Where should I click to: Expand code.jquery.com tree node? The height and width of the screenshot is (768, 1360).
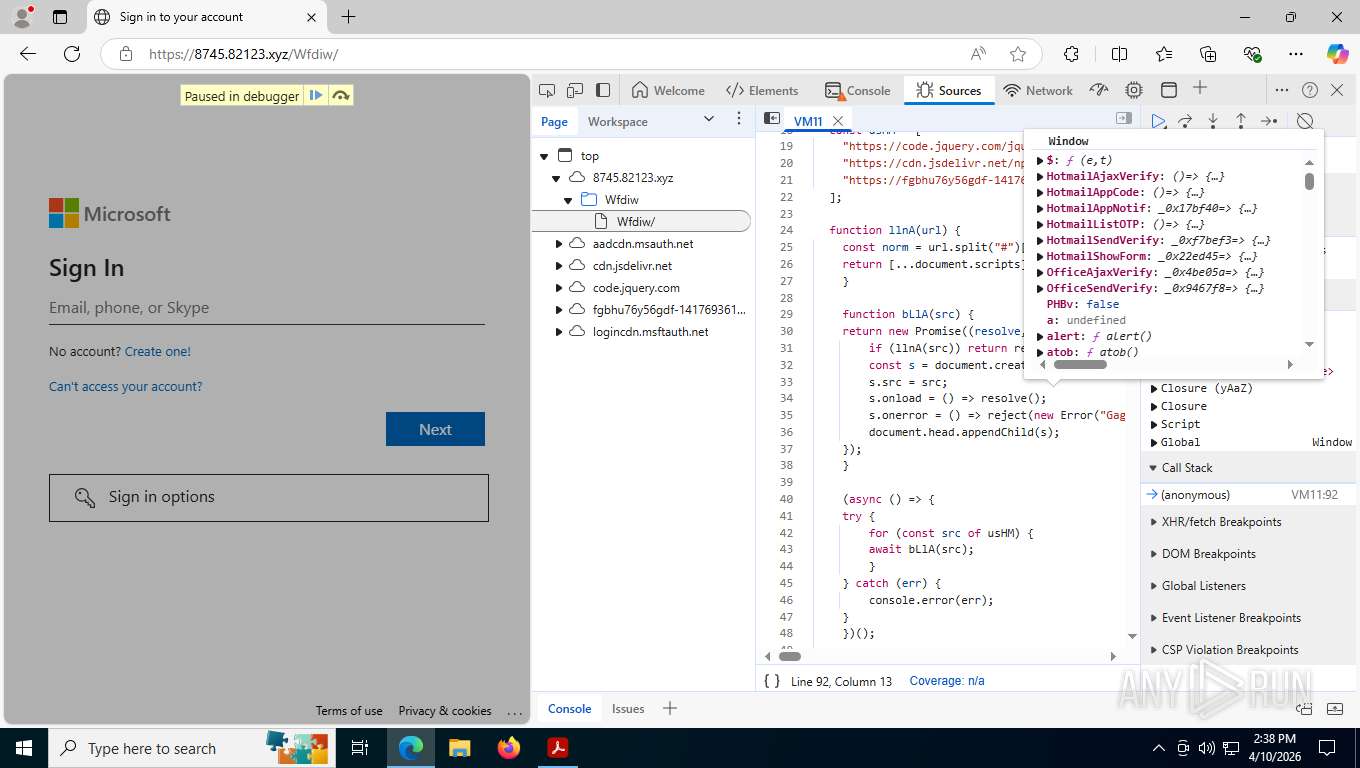559,288
